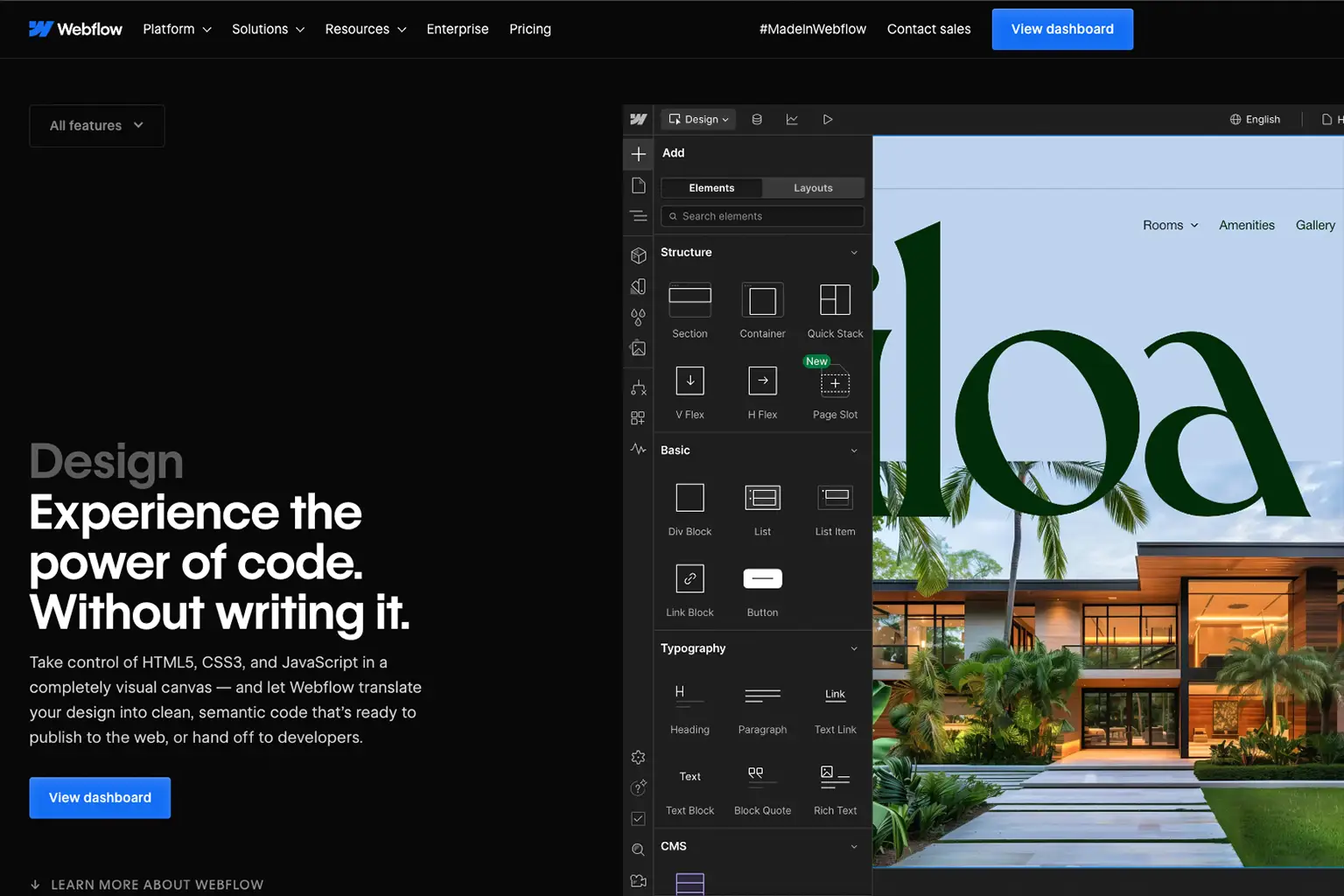Viewport: 1344px width, 896px height.
Task: Click Contact sales link
Action: pyautogui.click(x=928, y=29)
